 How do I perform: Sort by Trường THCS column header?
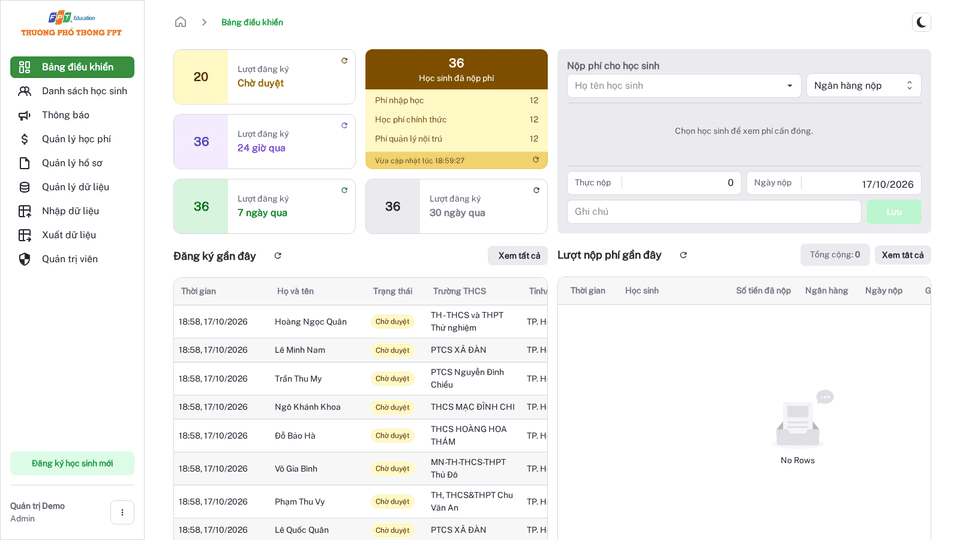click(459, 291)
